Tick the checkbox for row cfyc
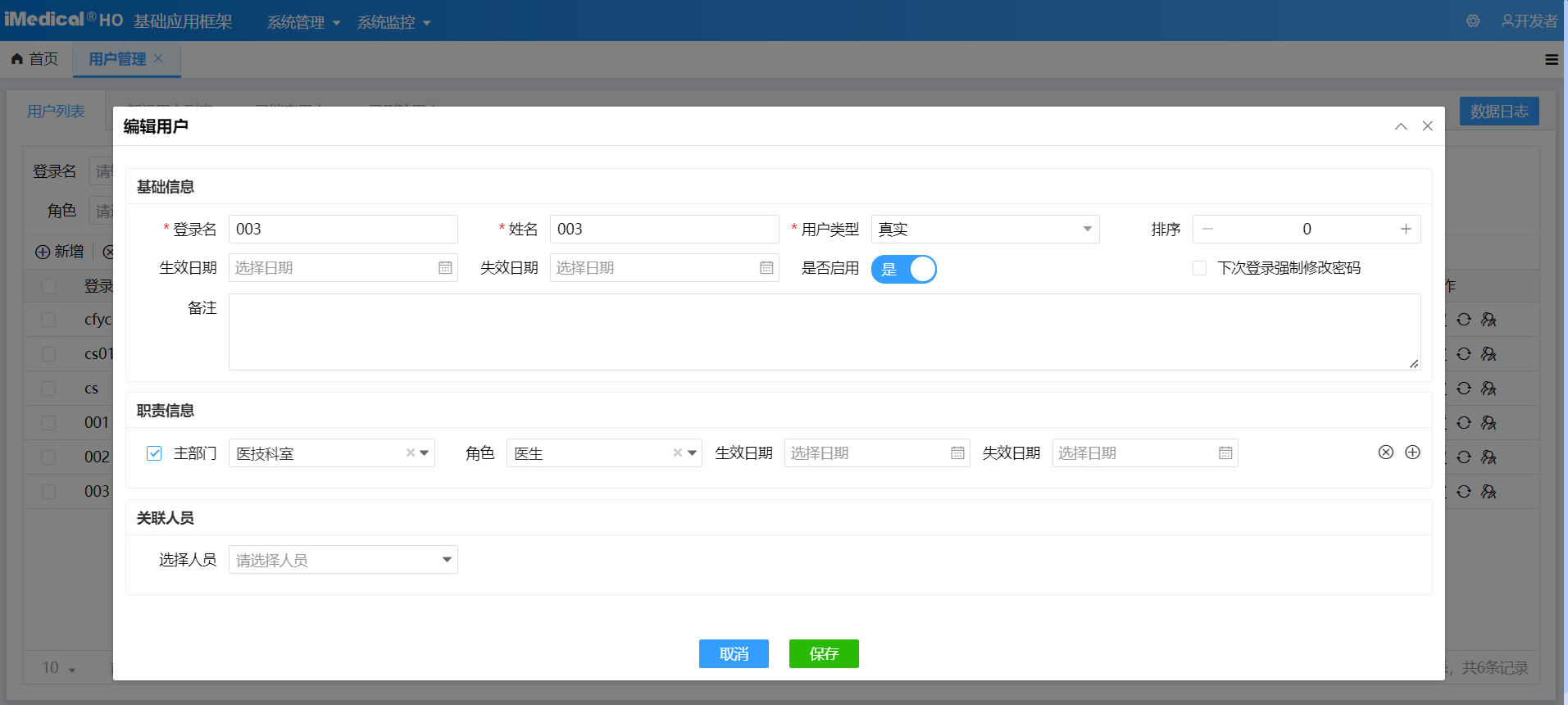 point(49,320)
